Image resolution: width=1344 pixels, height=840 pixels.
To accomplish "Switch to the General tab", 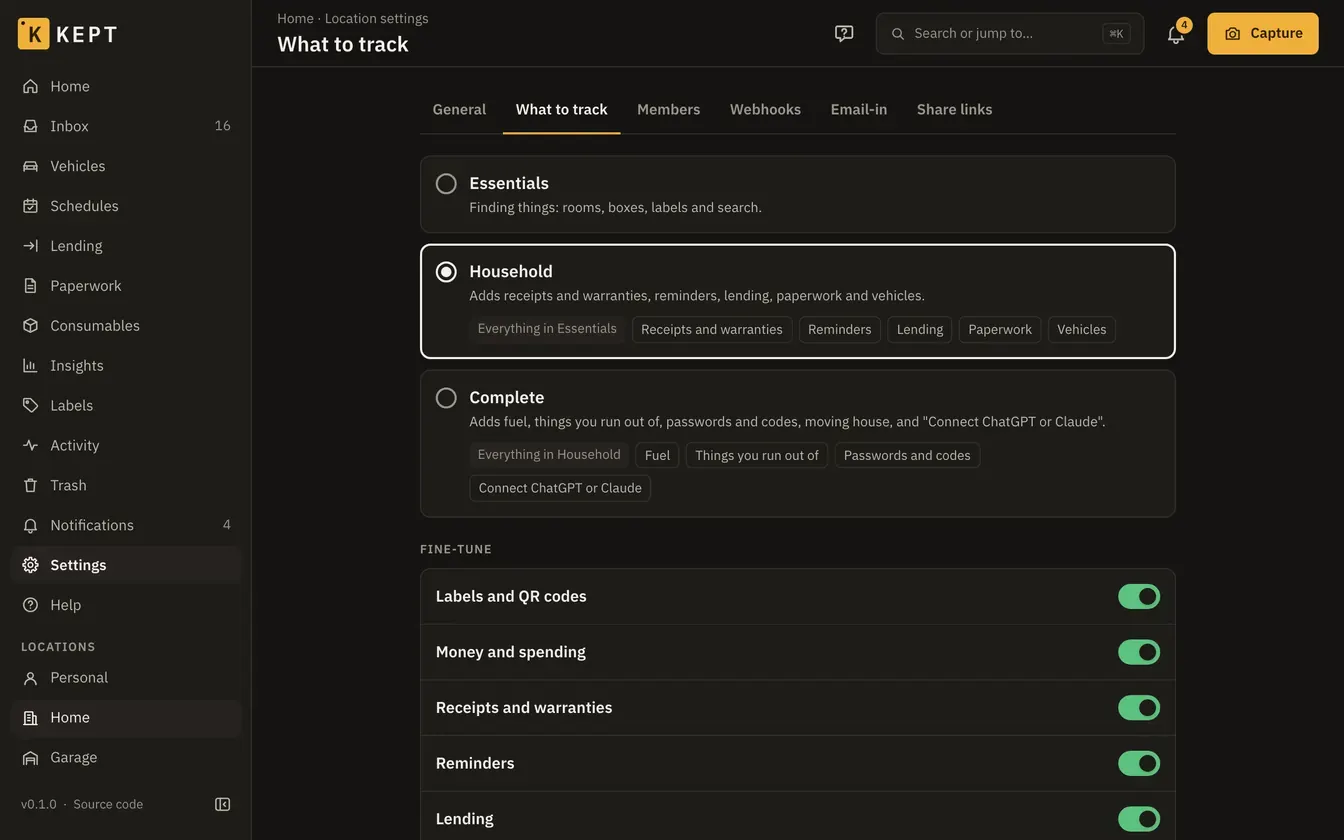I will (459, 109).
